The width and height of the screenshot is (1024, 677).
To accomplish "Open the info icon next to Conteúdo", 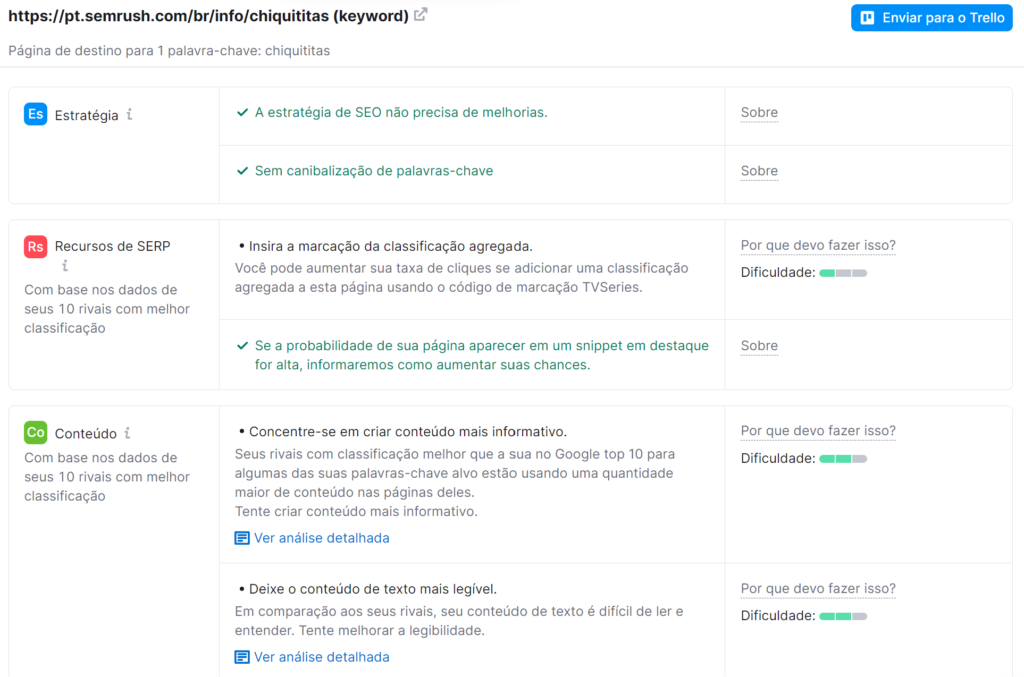I will pyautogui.click(x=127, y=433).
